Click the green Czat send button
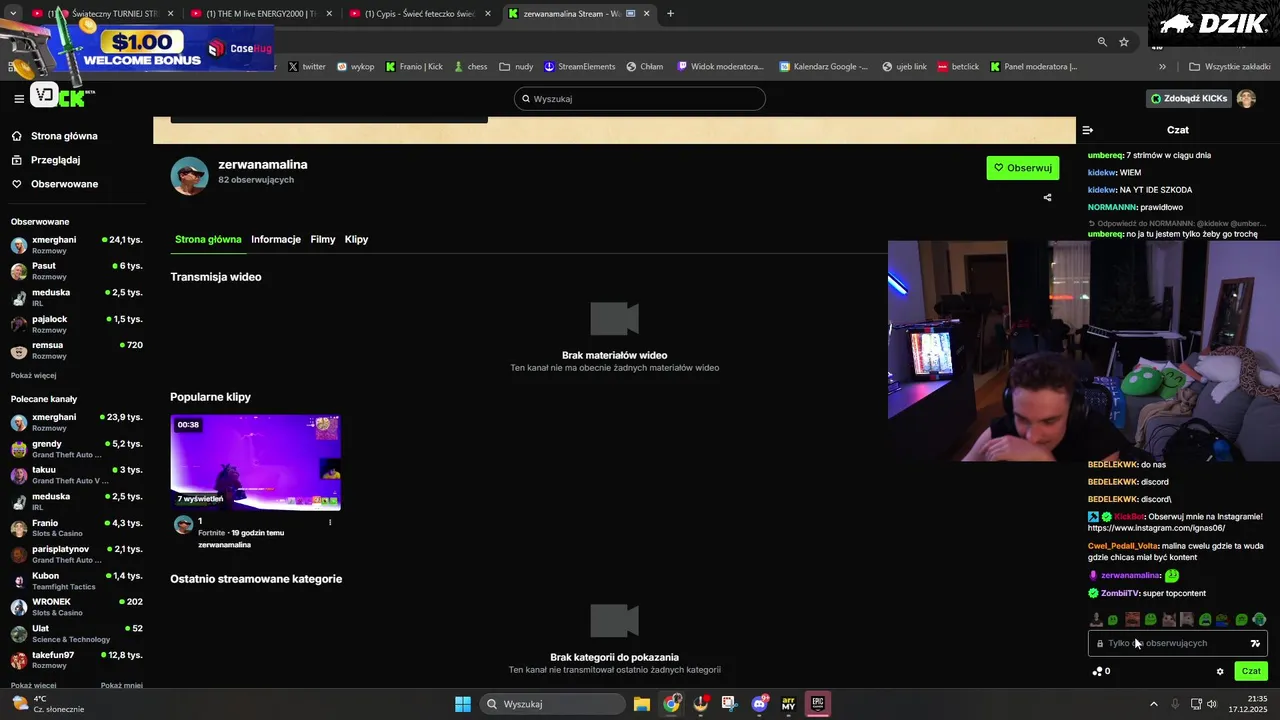Screen dimensions: 1280x720 (x=1251, y=671)
